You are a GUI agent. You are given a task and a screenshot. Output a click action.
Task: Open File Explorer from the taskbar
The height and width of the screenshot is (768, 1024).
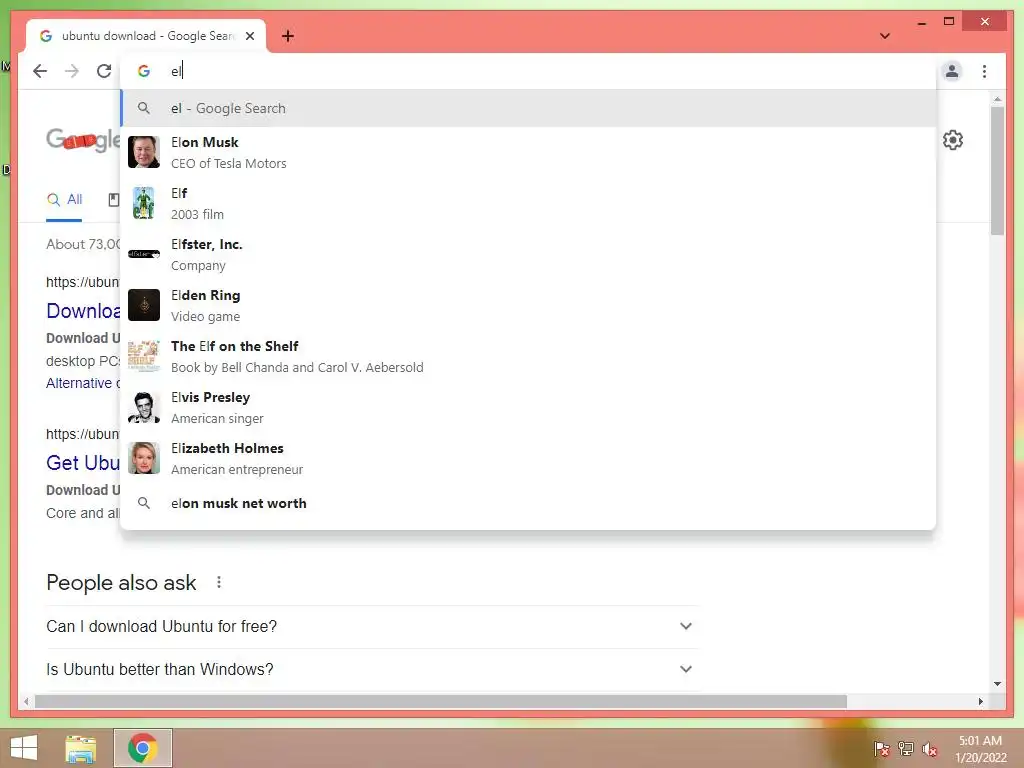[80, 748]
